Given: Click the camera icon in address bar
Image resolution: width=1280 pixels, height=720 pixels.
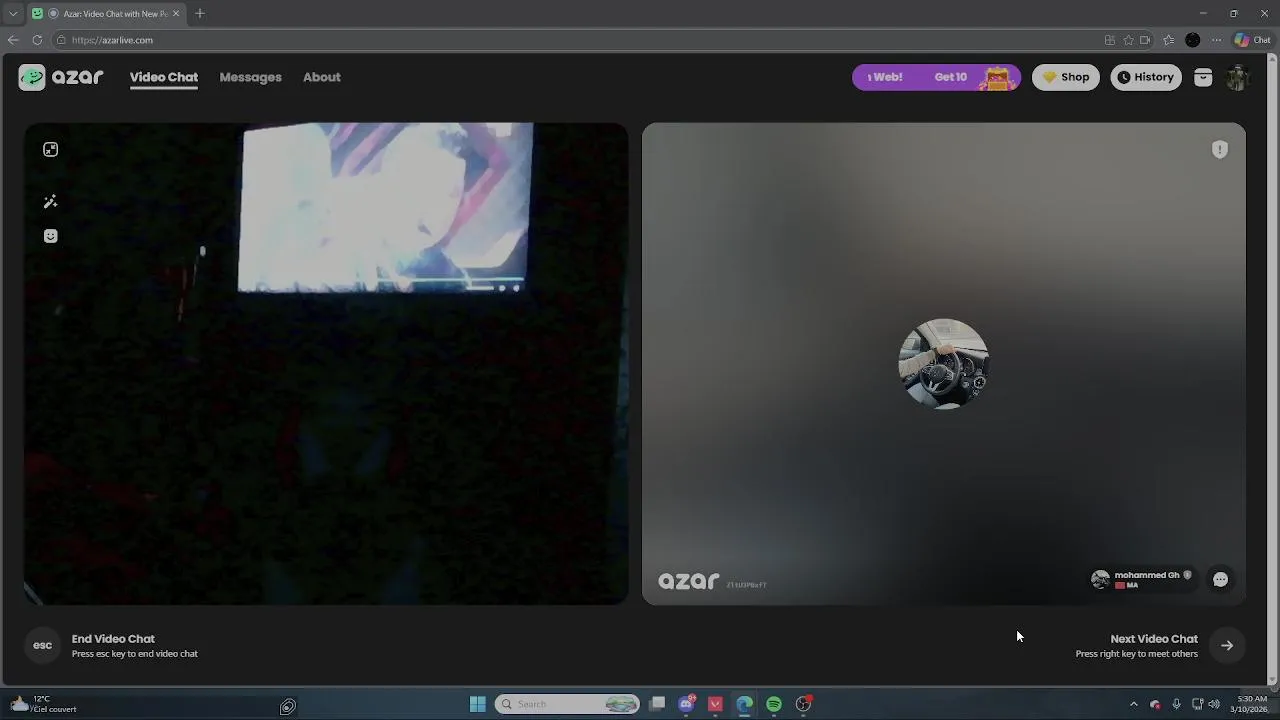Looking at the screenshot, I should click(x=1146, y=40).
